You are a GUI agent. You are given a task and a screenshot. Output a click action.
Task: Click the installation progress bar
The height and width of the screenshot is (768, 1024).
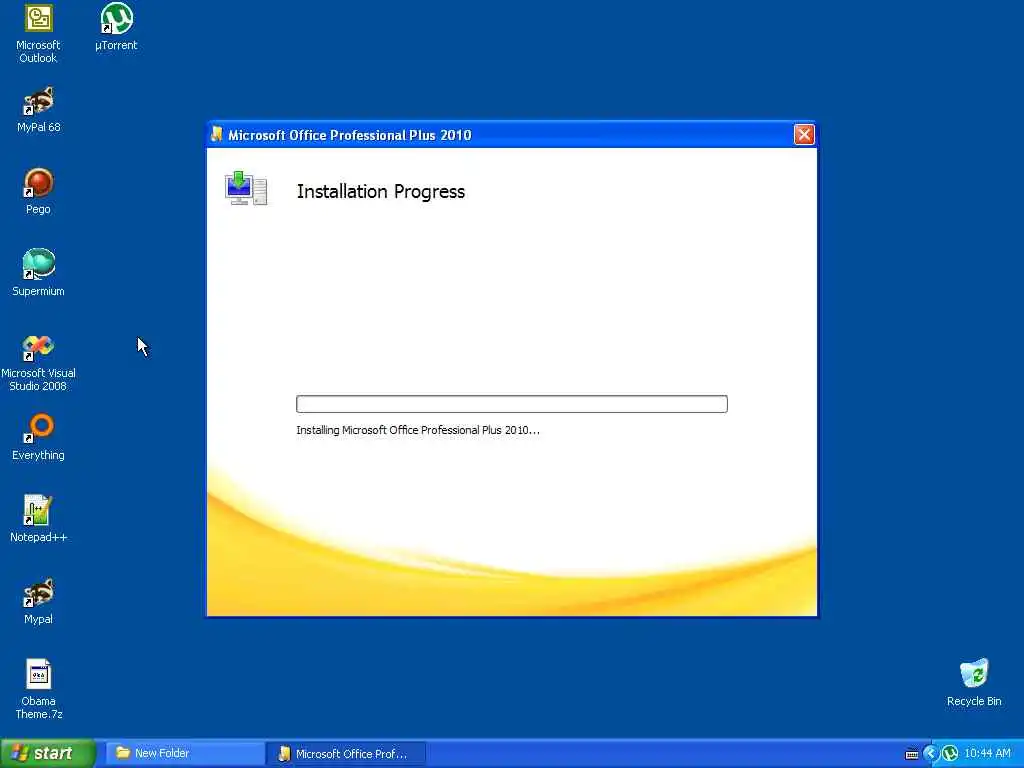tap(511, 404)
